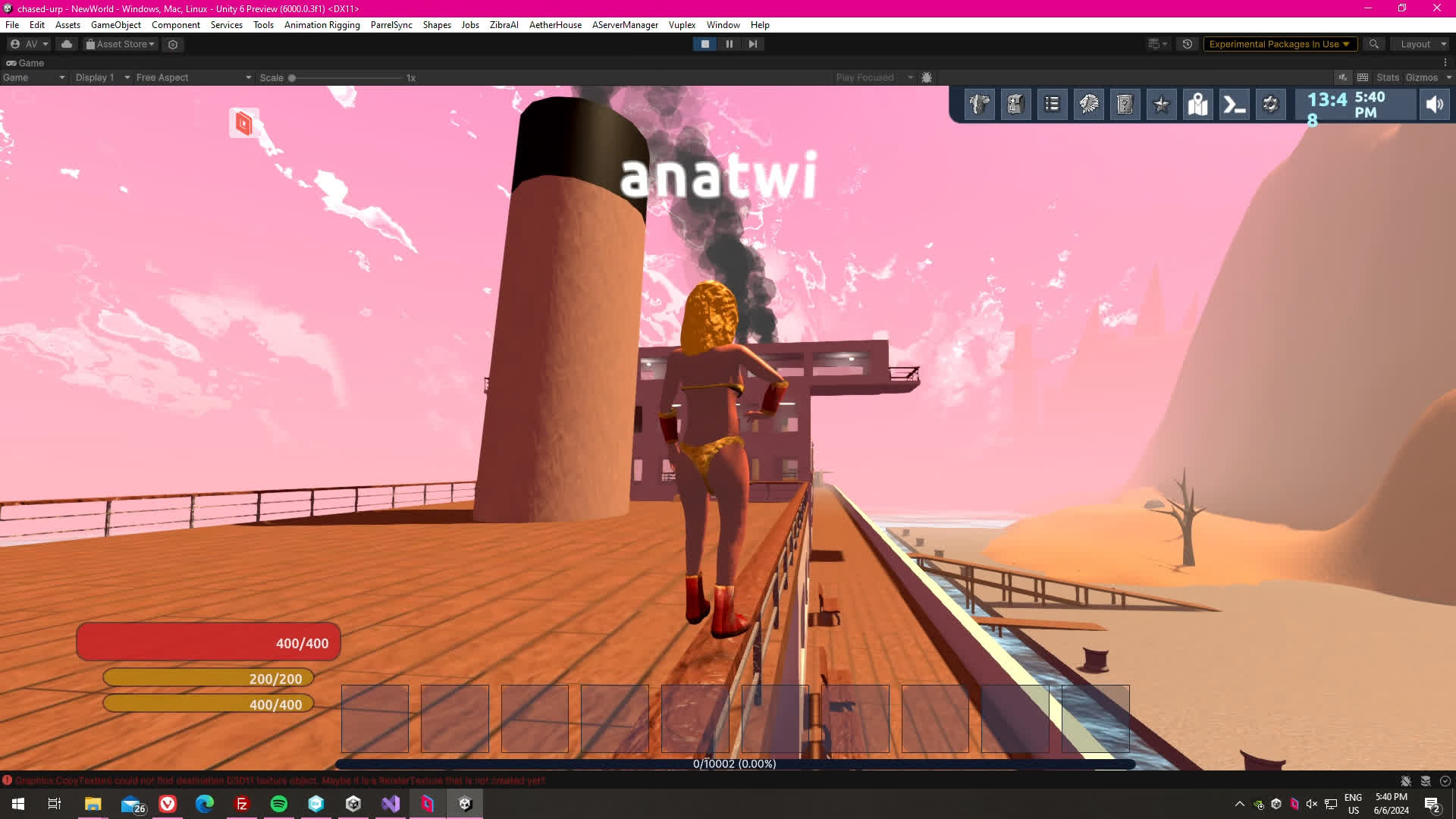Open the quest list icon
This screenshot has height=819, width=1456.
click(1052, 104)
